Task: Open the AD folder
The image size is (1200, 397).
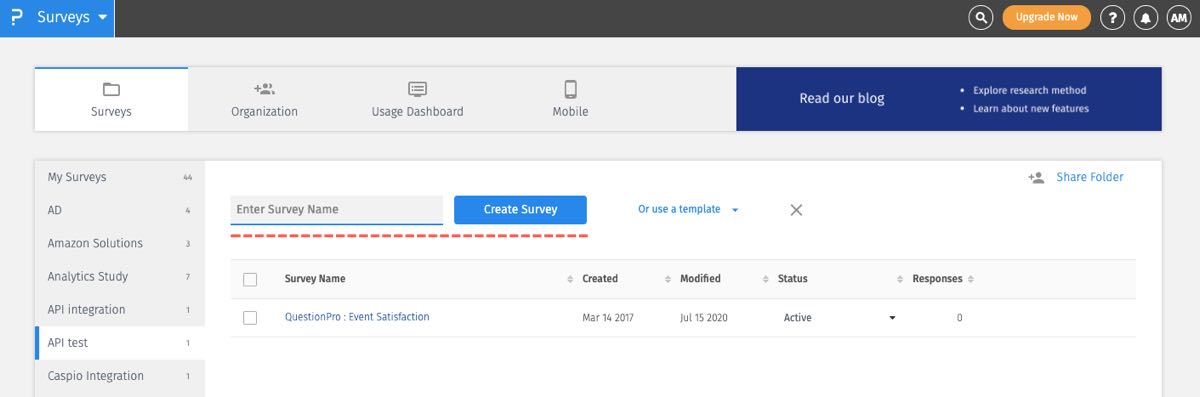Action: coord(120,210)
